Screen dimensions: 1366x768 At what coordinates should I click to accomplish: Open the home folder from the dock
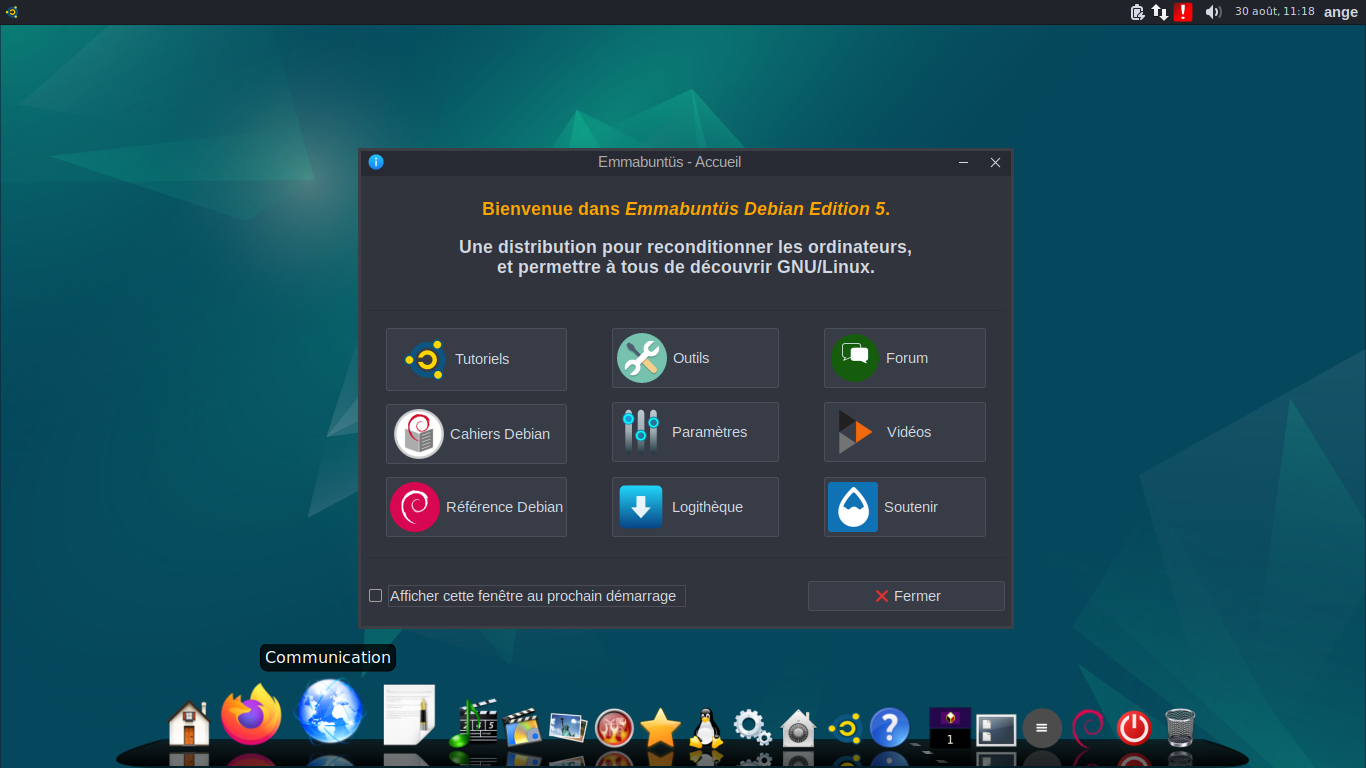tap(189, 723)
